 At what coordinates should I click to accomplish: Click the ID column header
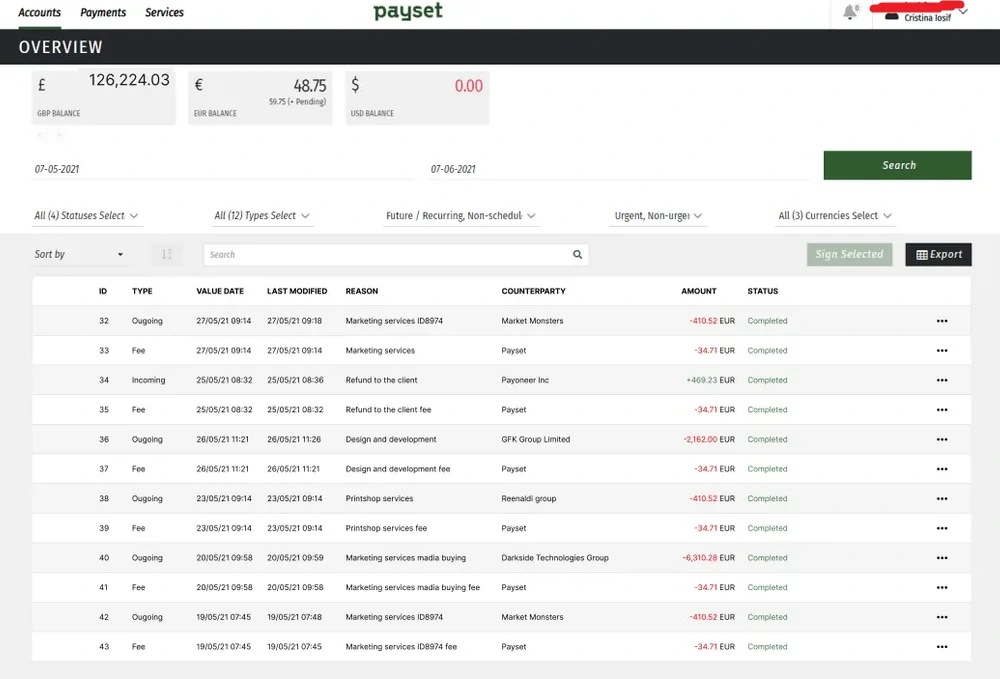click(x=103, y=291)
